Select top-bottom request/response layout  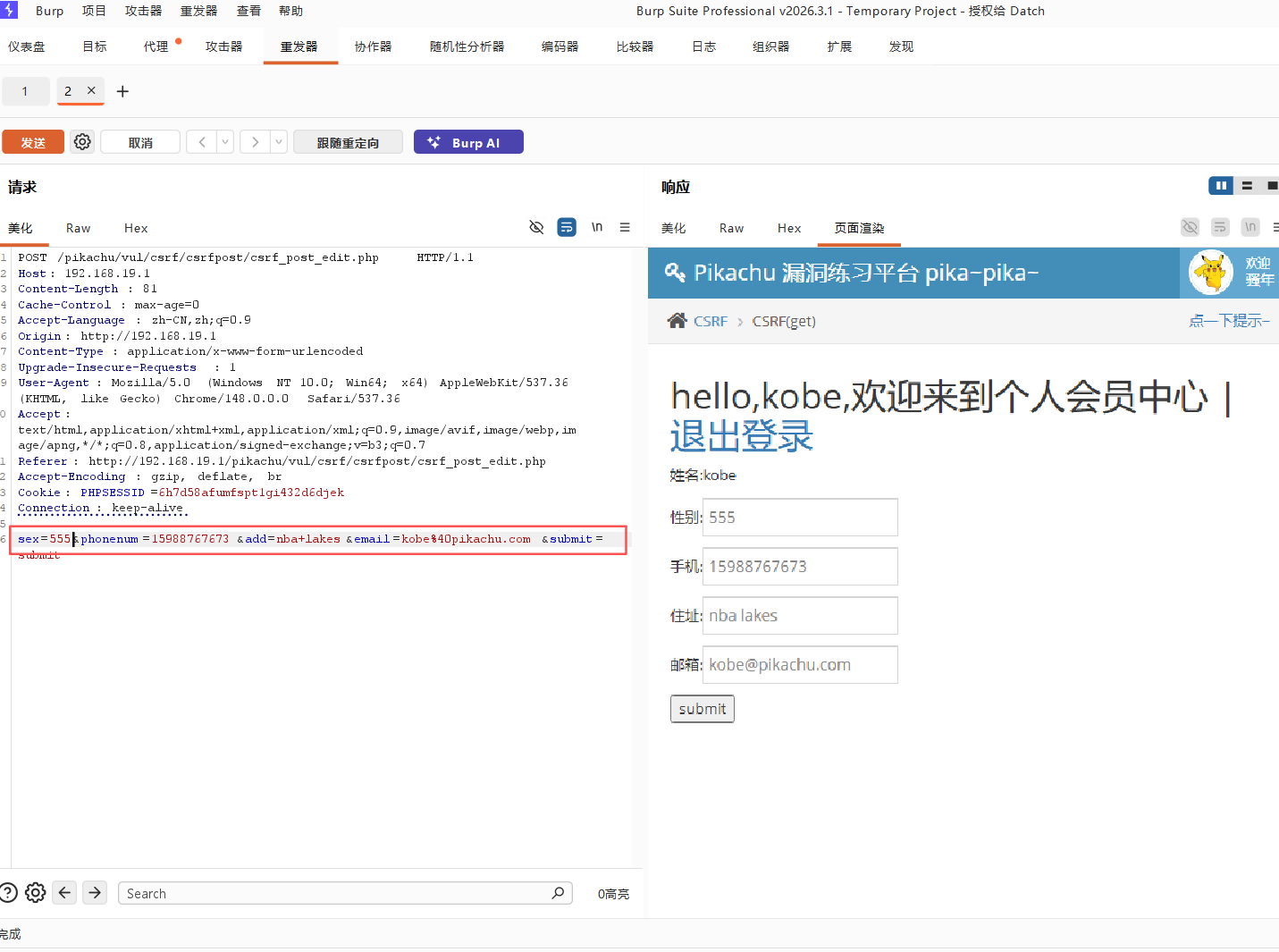coord(1247,186)
